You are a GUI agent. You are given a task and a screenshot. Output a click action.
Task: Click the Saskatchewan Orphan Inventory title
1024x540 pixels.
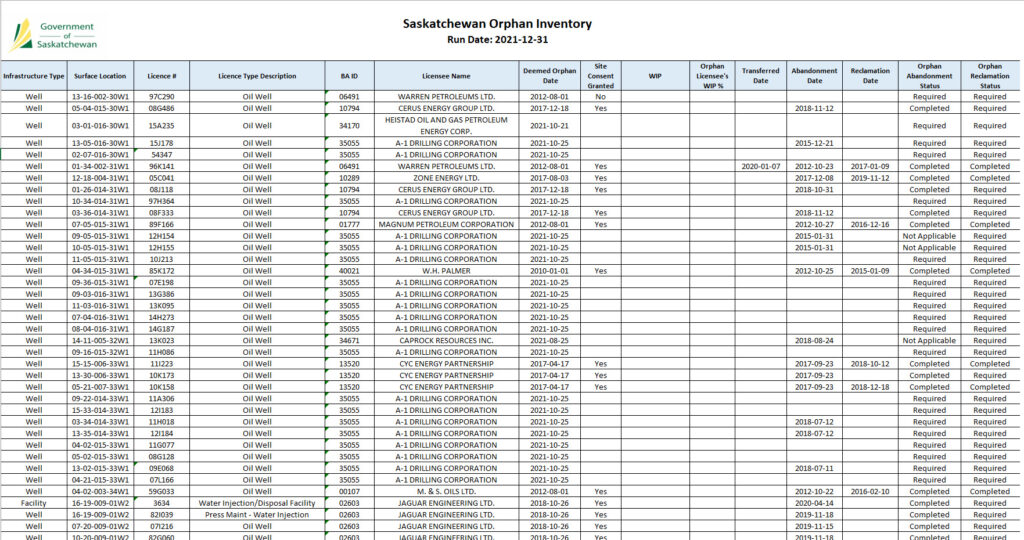pos(497,24)
